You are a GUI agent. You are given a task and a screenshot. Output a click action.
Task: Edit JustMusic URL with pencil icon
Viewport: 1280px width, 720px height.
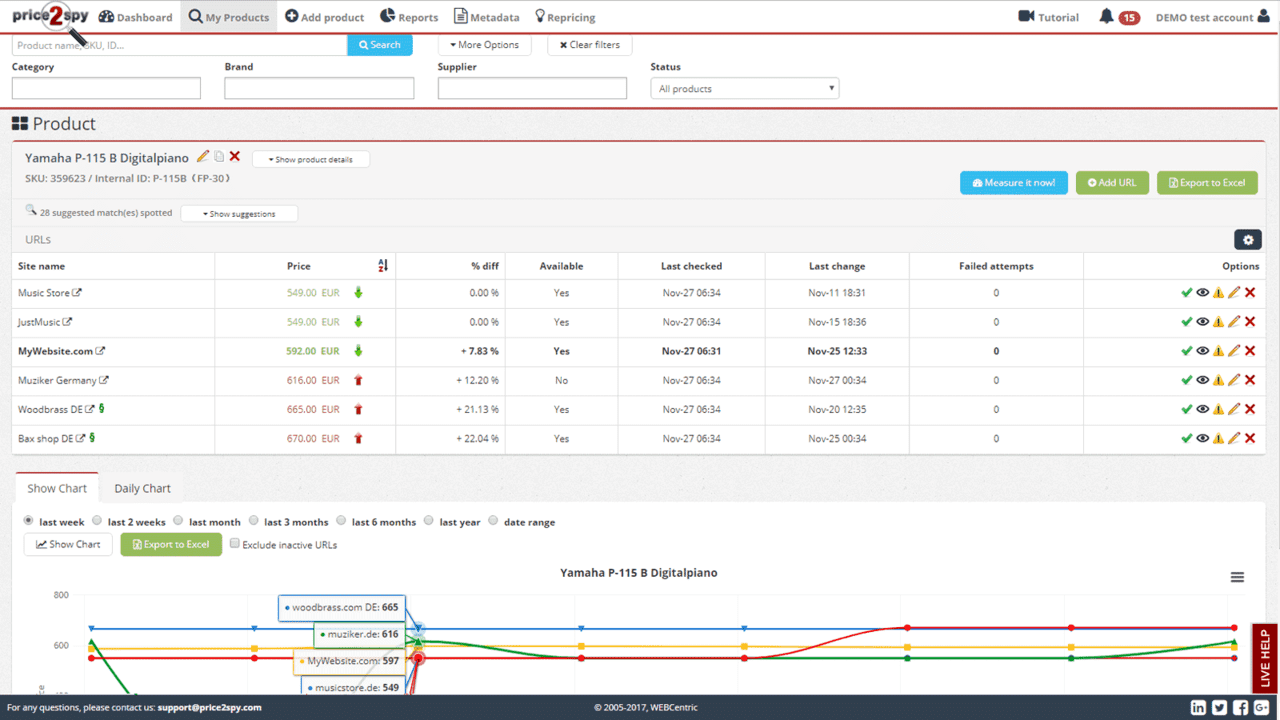coord(1234,322)
